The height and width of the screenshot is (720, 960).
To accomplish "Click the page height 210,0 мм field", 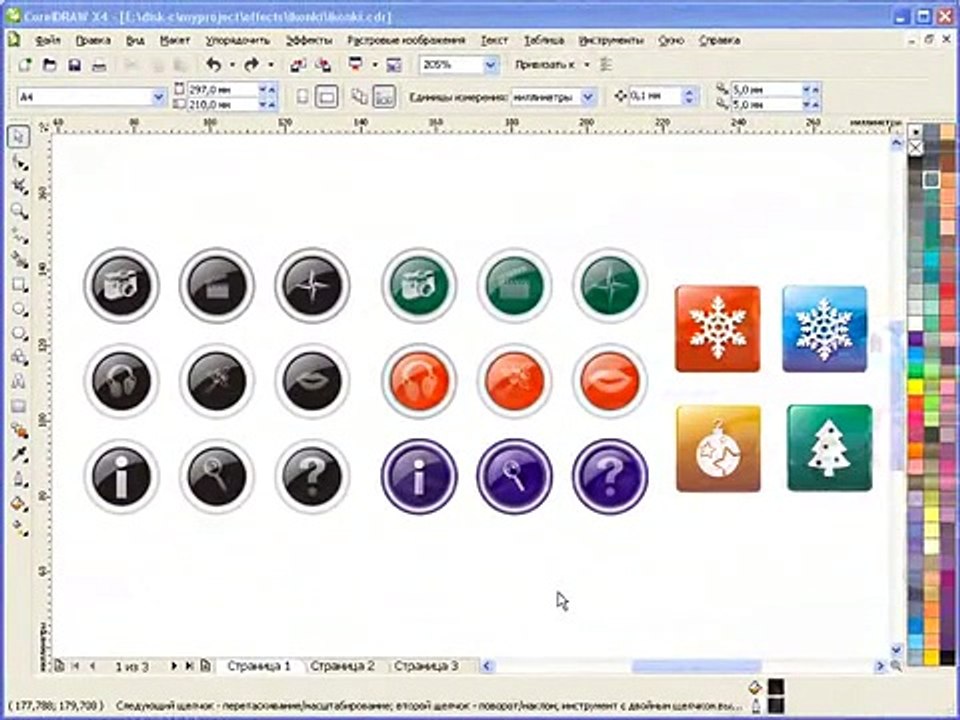I will [223, 105].
